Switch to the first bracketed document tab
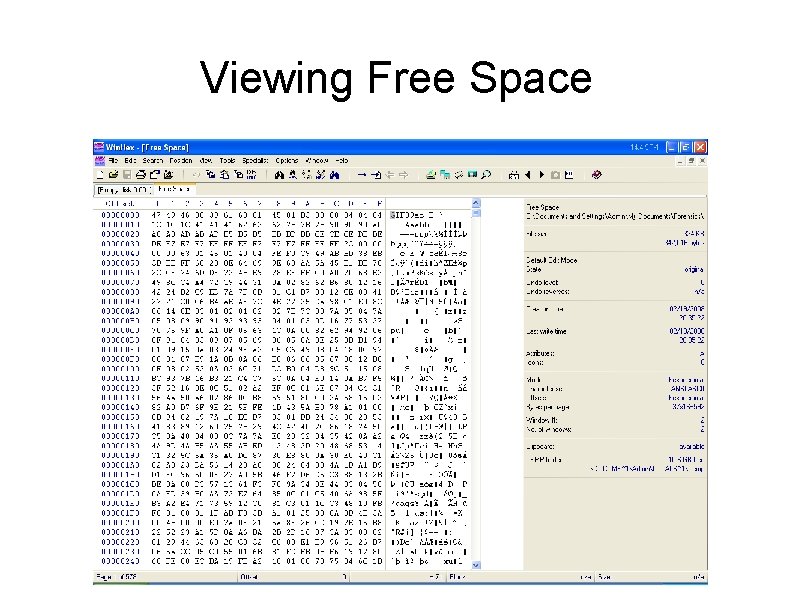 coord(124,190)
